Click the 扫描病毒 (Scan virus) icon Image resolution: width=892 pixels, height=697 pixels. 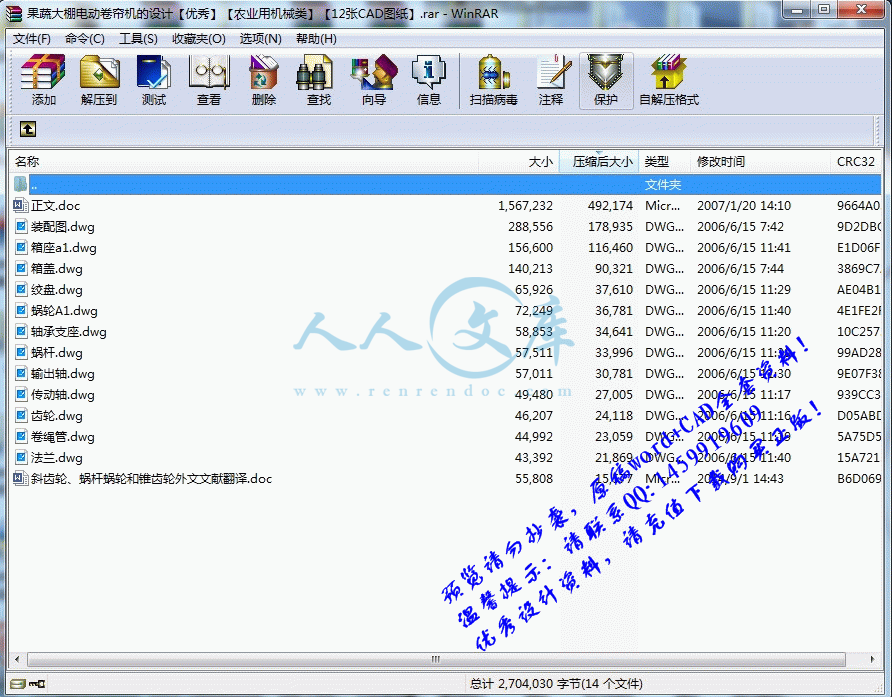[493, 73]
